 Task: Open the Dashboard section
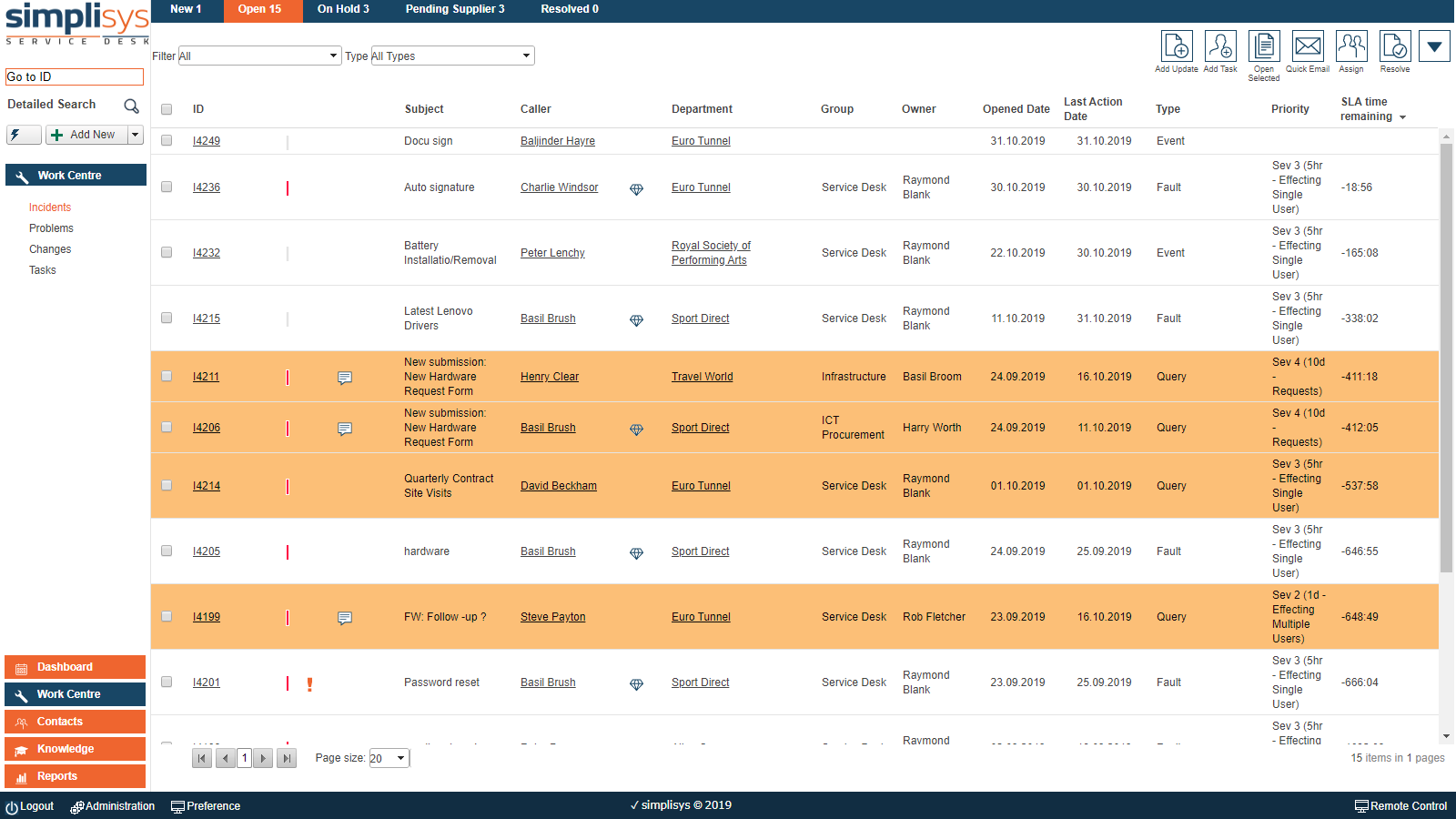[x=75, y=667]
